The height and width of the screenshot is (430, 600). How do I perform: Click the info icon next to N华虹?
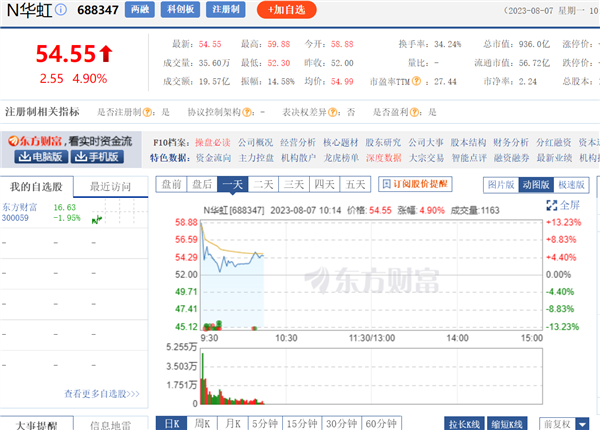click(x=61, y=10)
